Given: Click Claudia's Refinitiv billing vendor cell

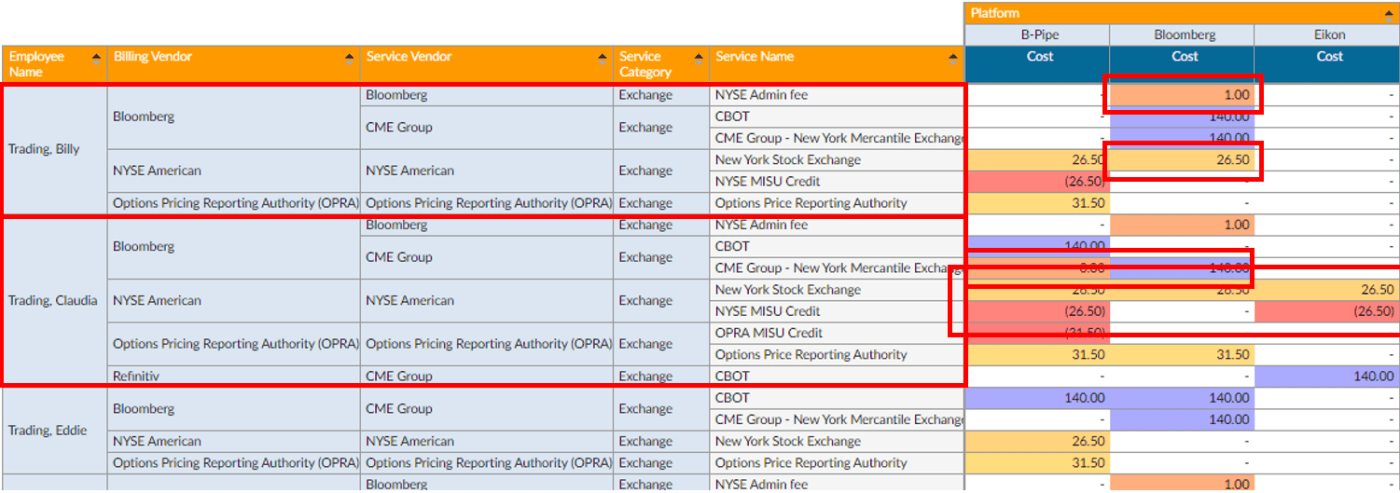Looking at the screenshot, I should 234,376.
